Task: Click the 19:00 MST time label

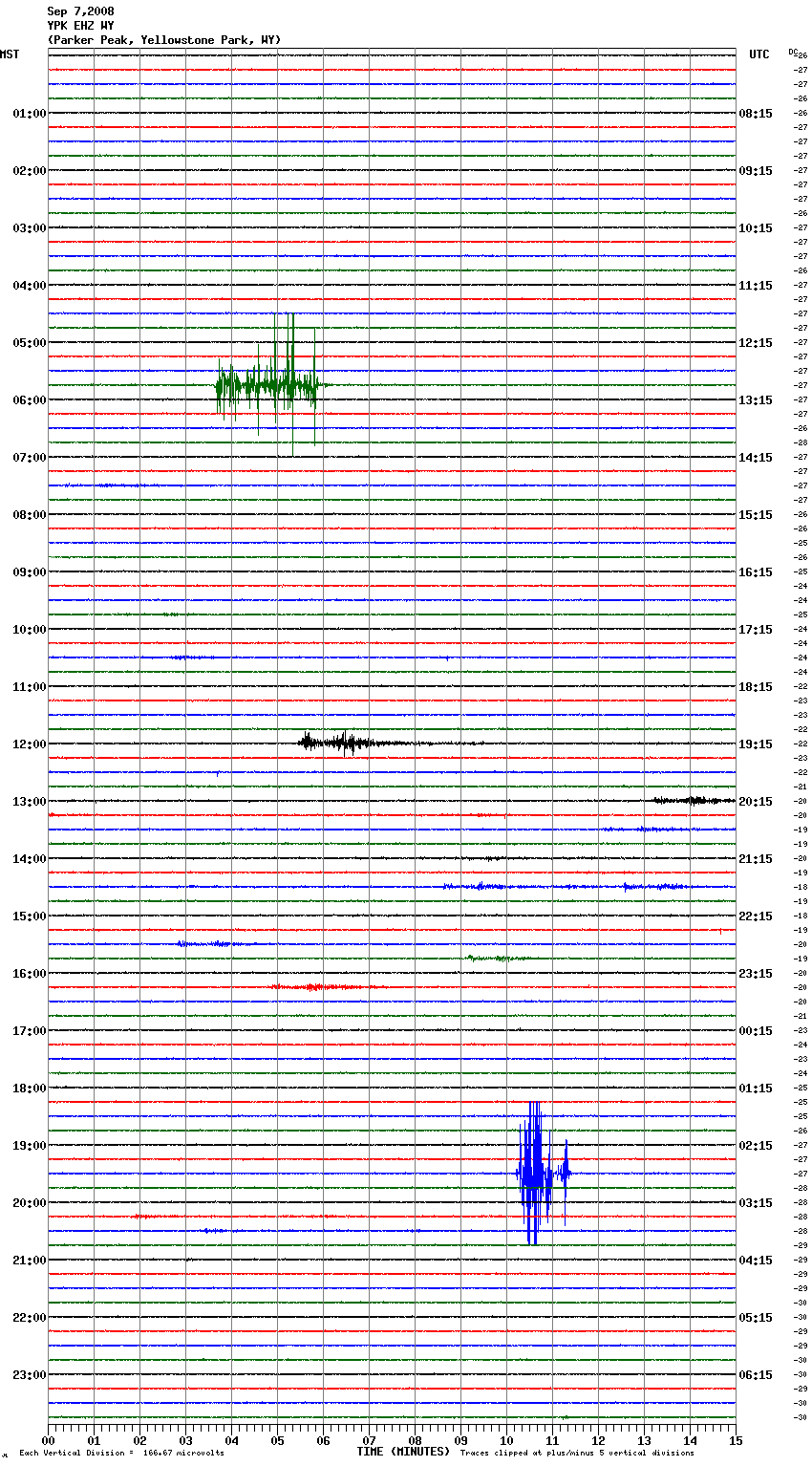Action: coord(29,1146)
